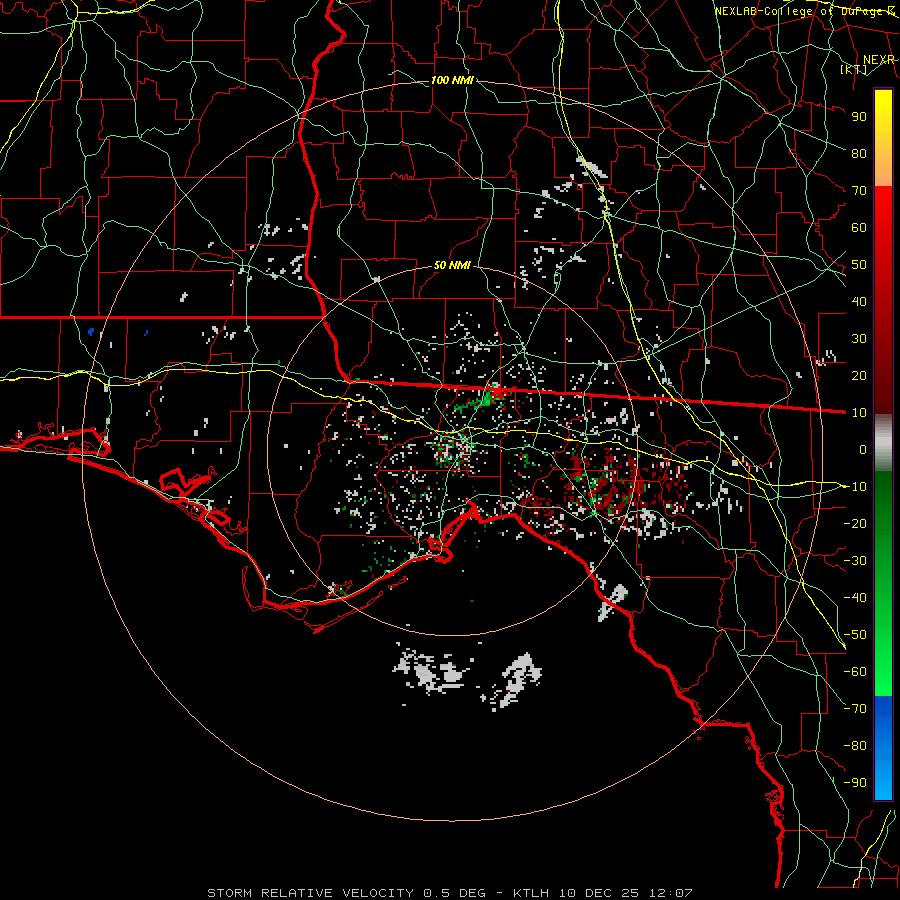Click the 10 DEC 25 date text
Viewport: 900px width, 900px height.
tap(599, 893)
